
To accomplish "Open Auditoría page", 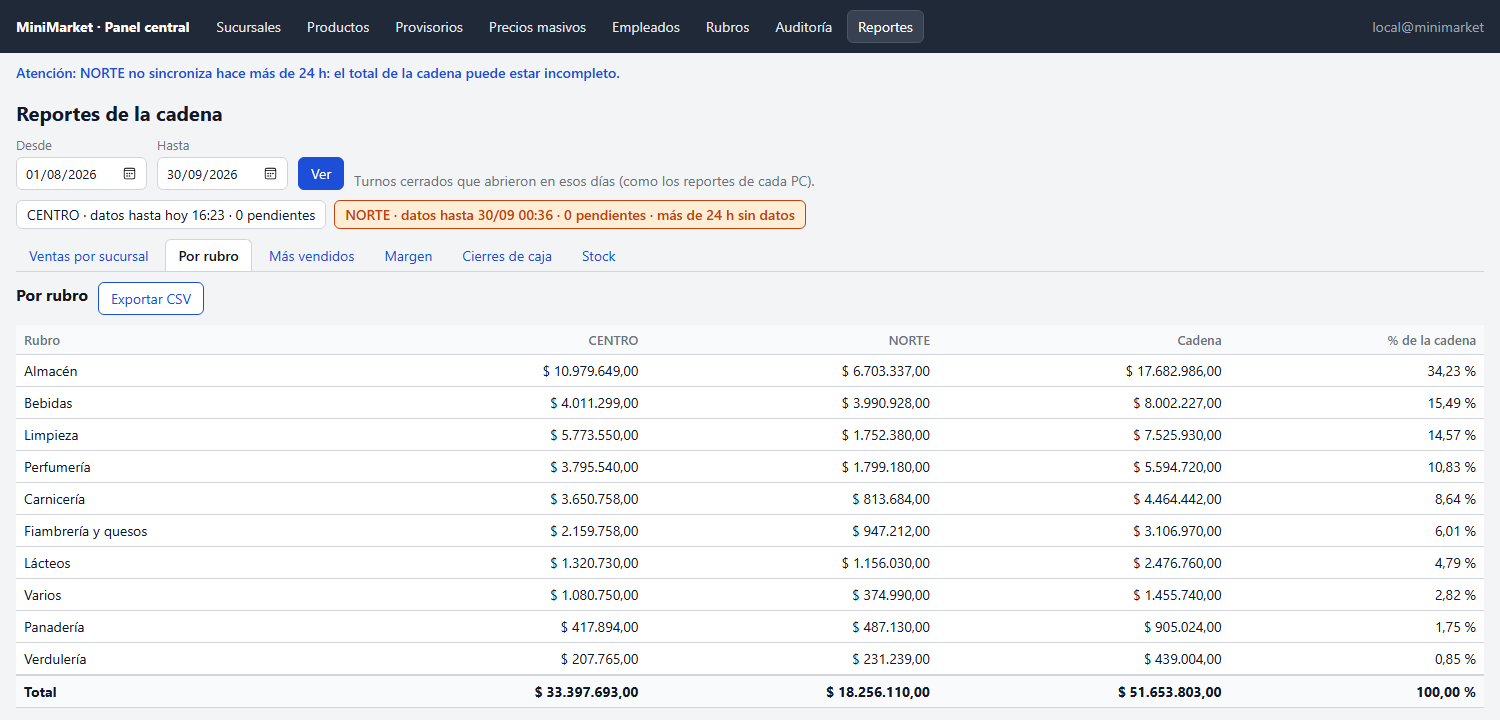I will click(804, 27).
